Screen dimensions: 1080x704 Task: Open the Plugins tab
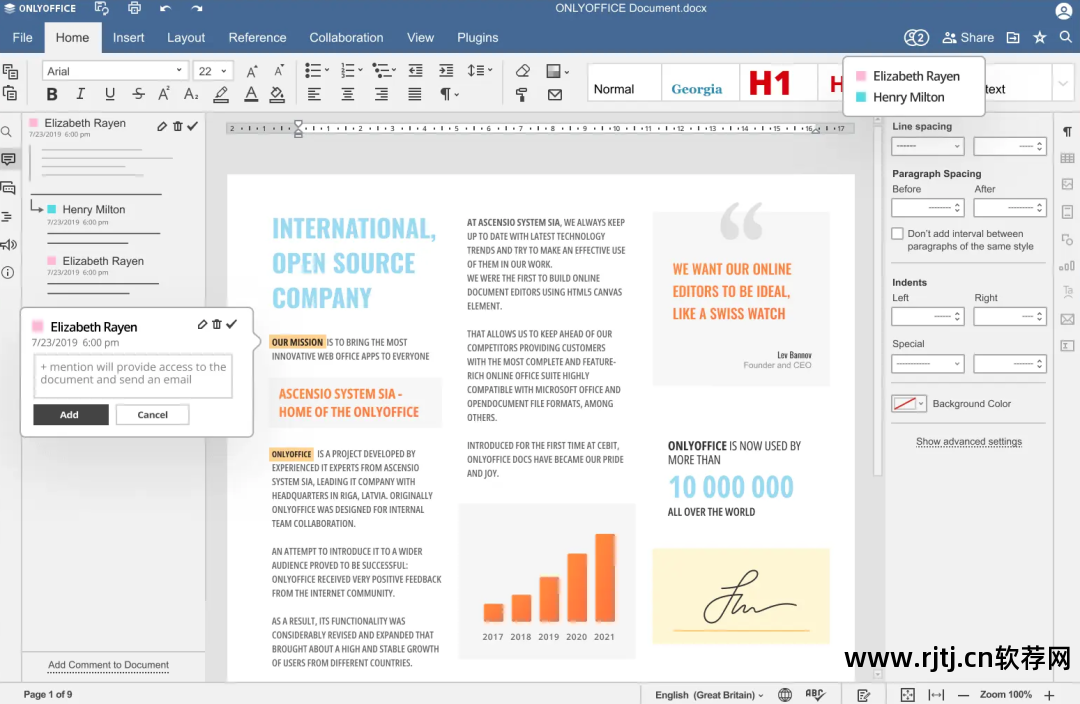pyautogui.click(x=477, y=37)
